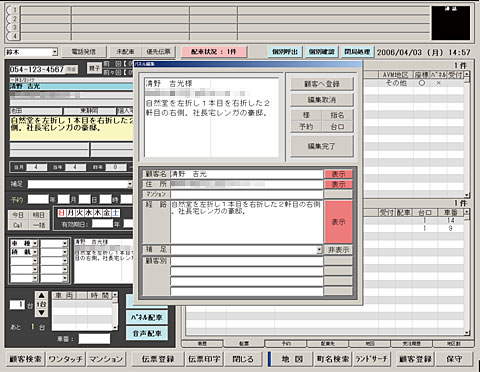Click the 個別呼出 individual call button
The height and width of the screenshot is (372, 480).
coord(285,52)
